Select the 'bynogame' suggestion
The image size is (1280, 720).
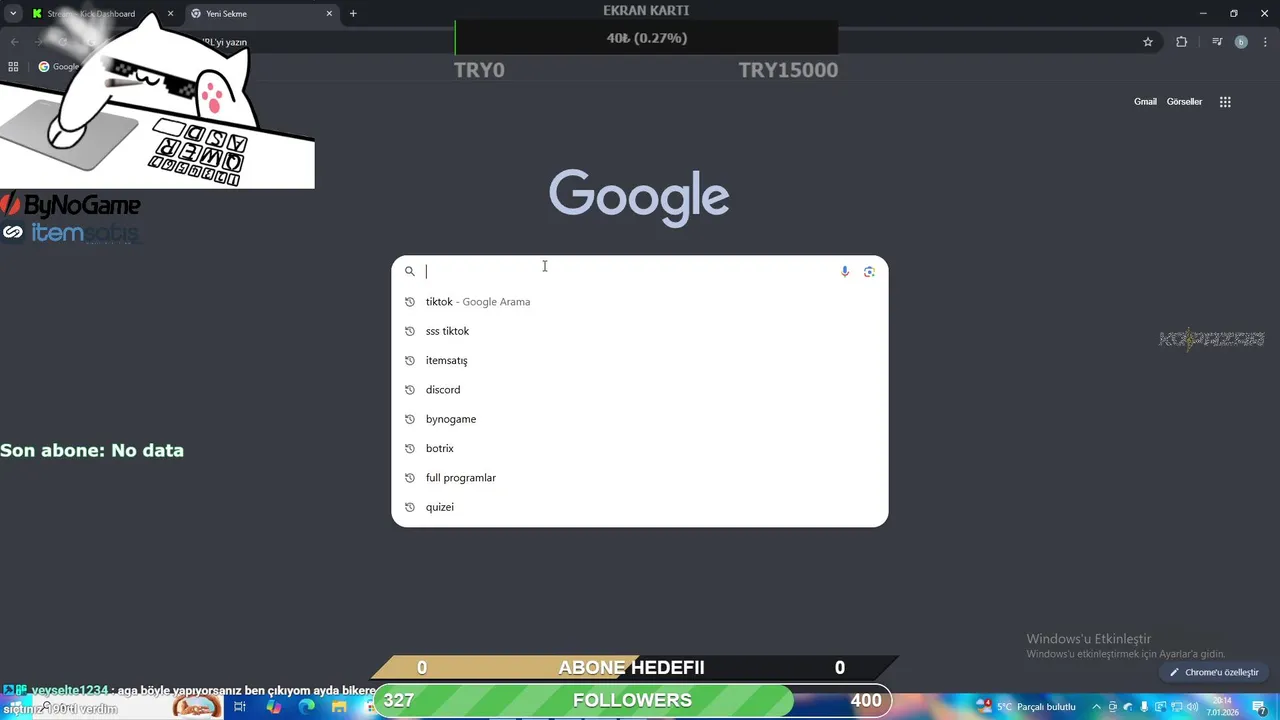tap(640, 419)
